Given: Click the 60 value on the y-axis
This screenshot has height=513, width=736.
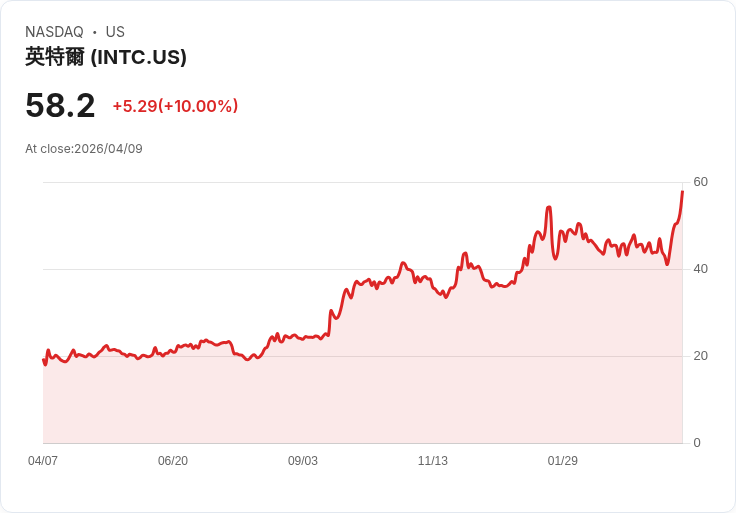Looking at the screenshot, I should [700, 182].
